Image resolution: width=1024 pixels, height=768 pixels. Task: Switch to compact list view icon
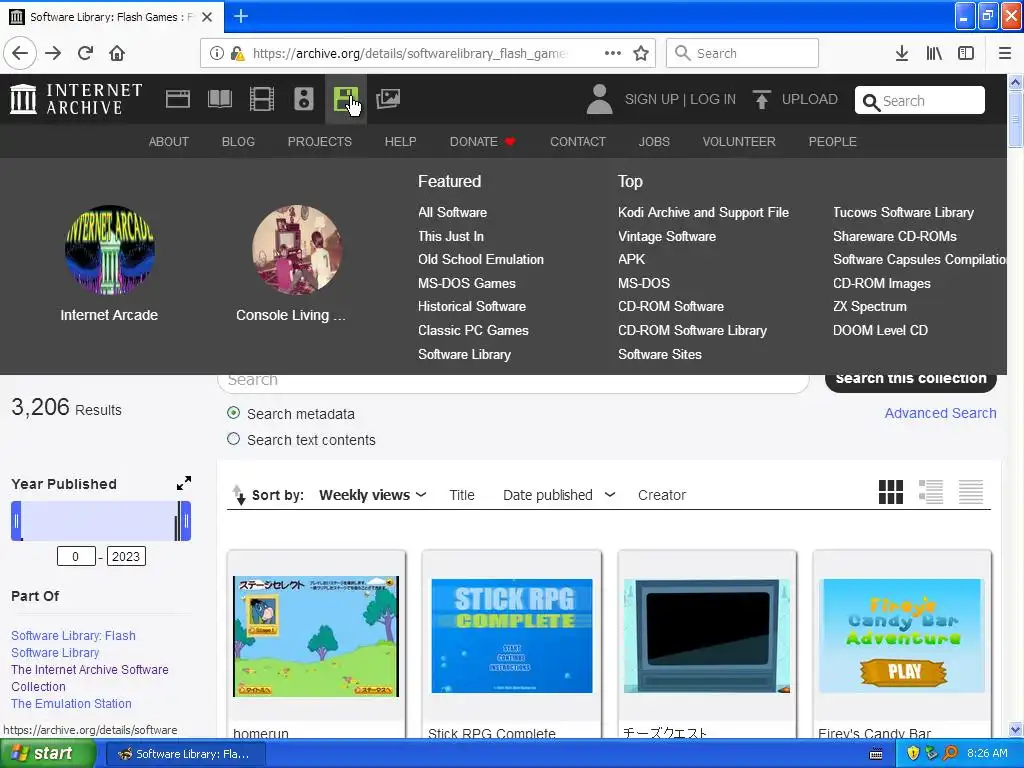pyautogui.click(x=971, y=492)
